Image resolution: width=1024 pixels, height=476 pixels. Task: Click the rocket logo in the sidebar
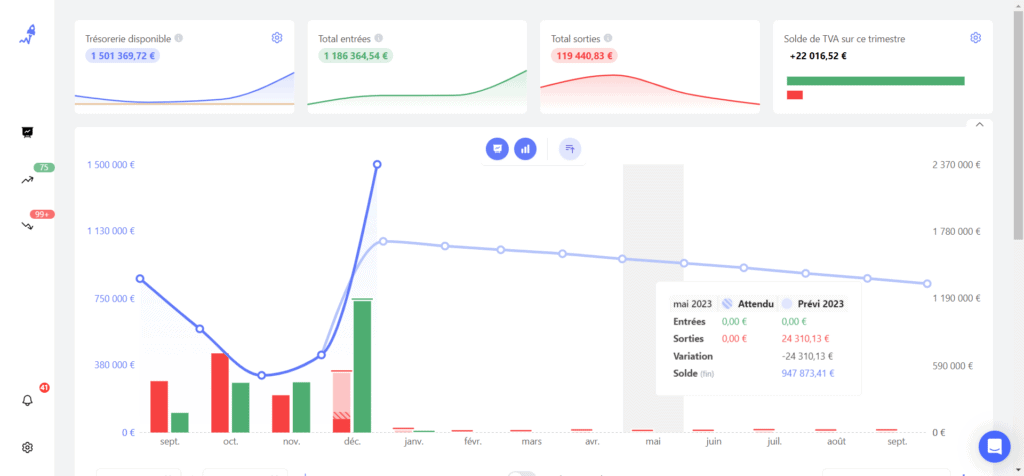pyautogui.click(x=27, y=37)
